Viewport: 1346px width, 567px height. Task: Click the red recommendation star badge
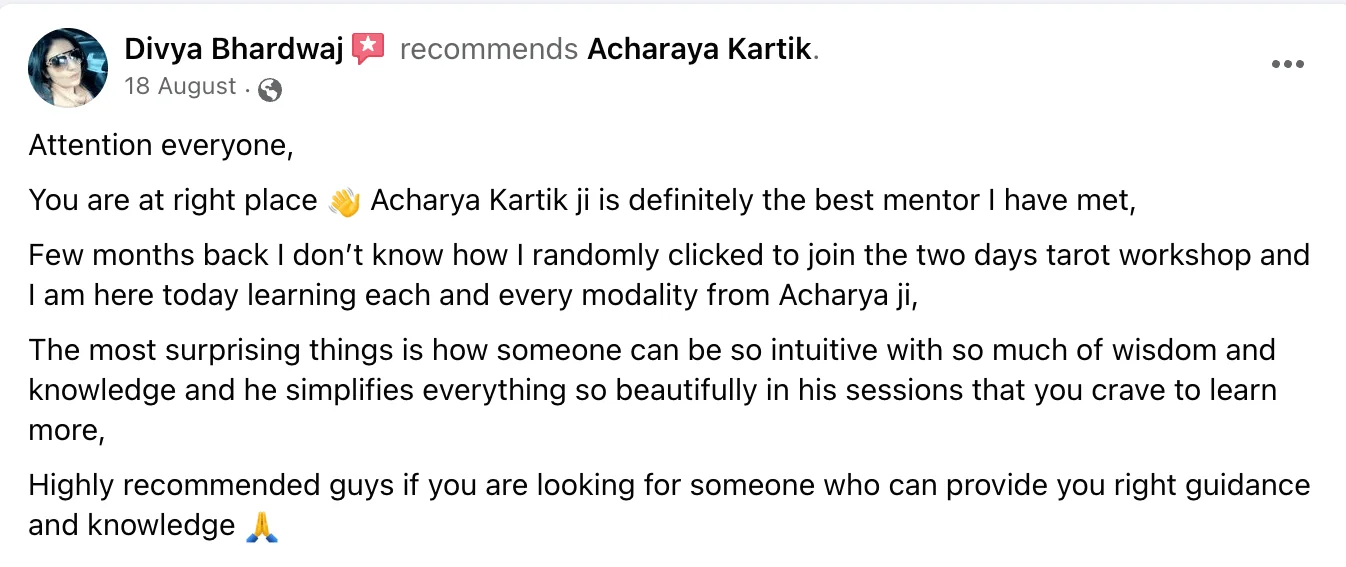368,48
